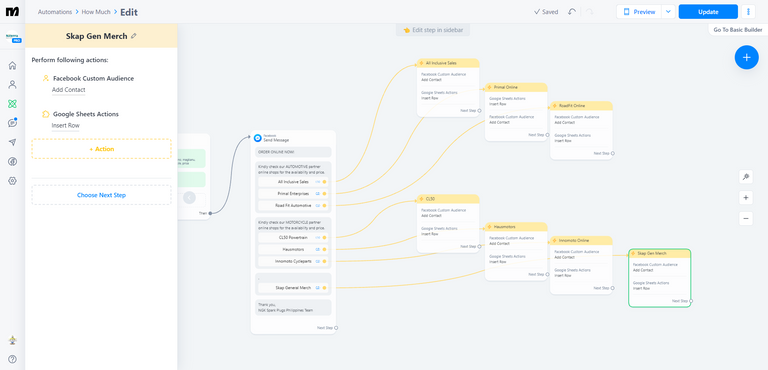Select the Primal Enterprises button in message
The image size is (768, 370).
pyautogui.click(x=293, y=194)
